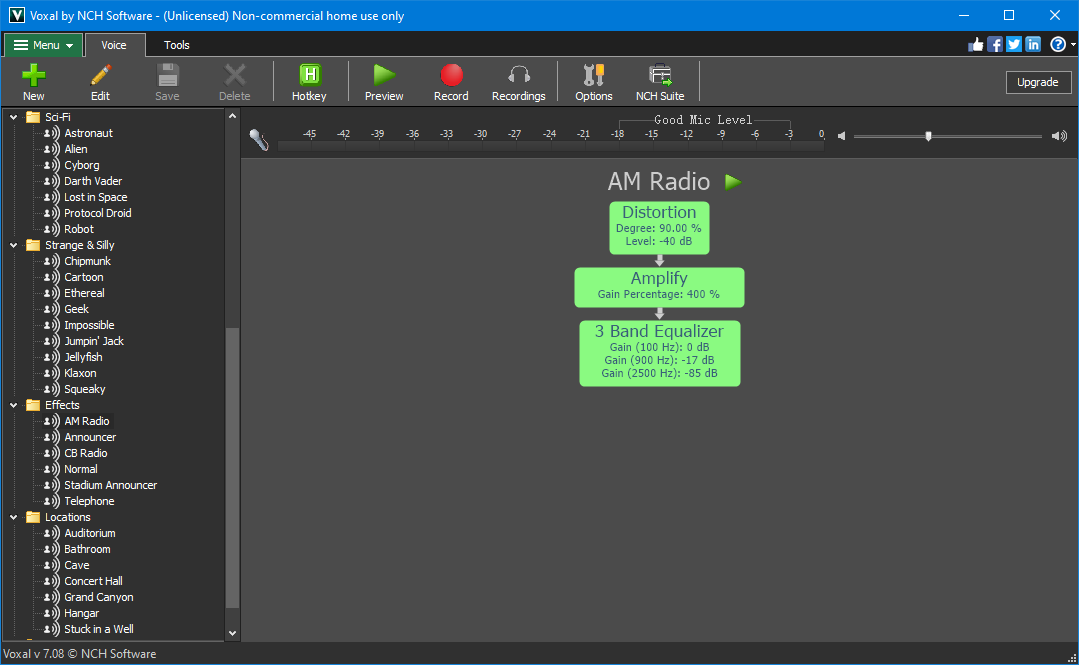
Task: Open the help dropdown arrow
Action: coord(1073,45)
